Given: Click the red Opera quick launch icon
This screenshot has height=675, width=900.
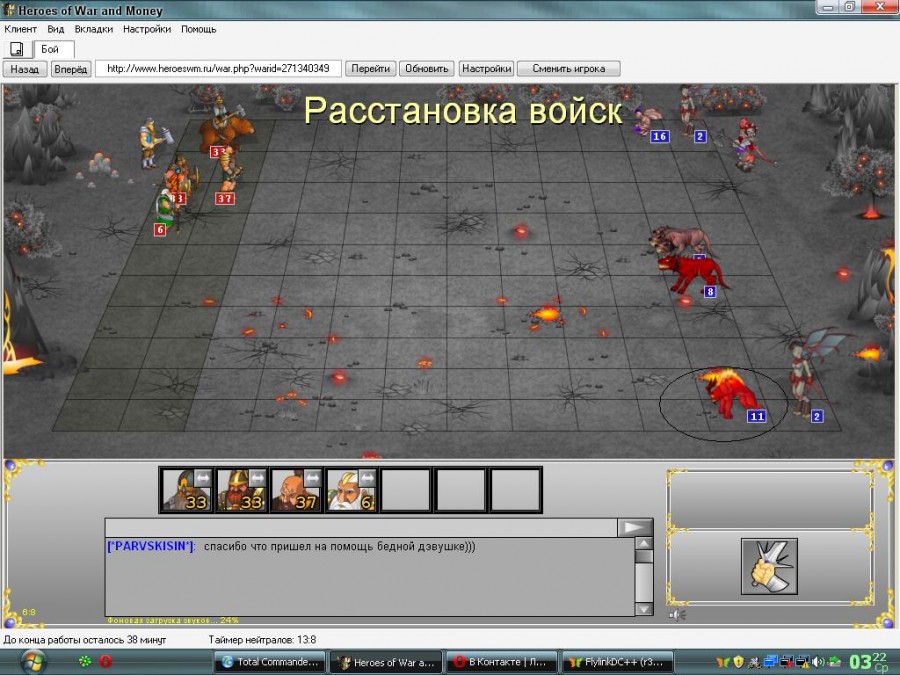Looking at the screenshot, I should (x=106, y=662).
